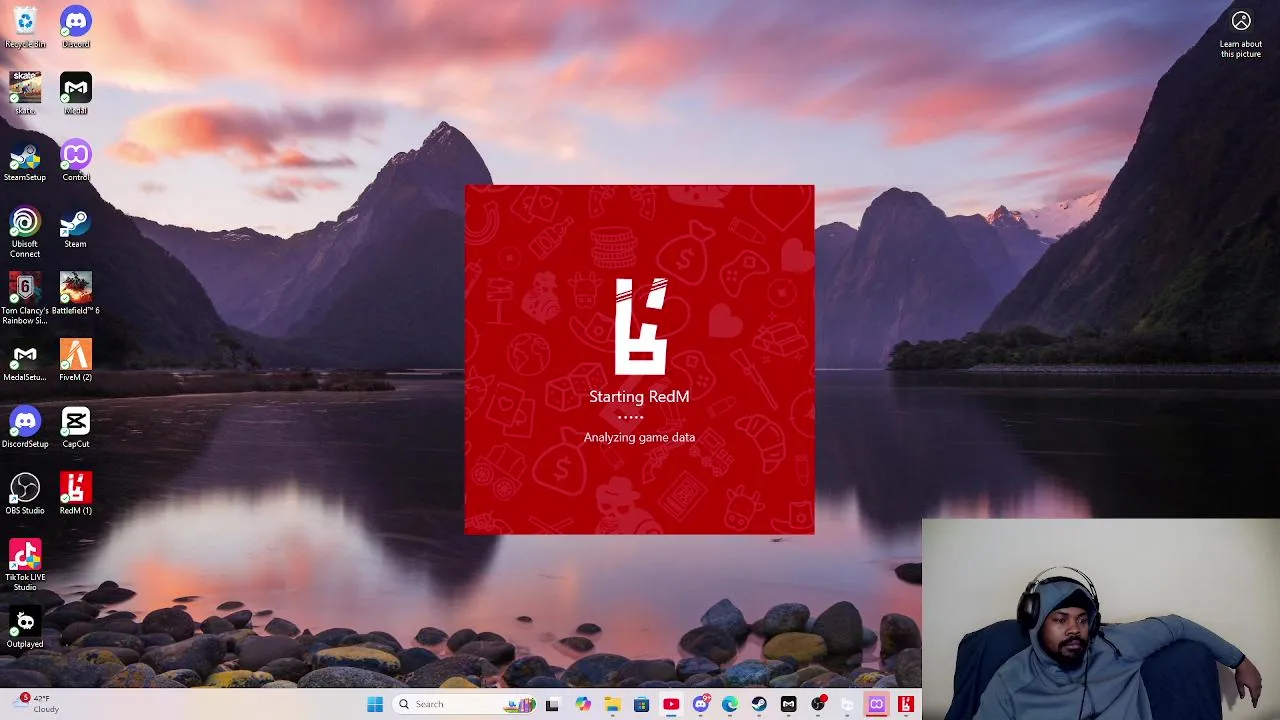Screen dimensions: 1280x720
Task: Click the RedM logo on the splash screen
Action: coord(640,326)
